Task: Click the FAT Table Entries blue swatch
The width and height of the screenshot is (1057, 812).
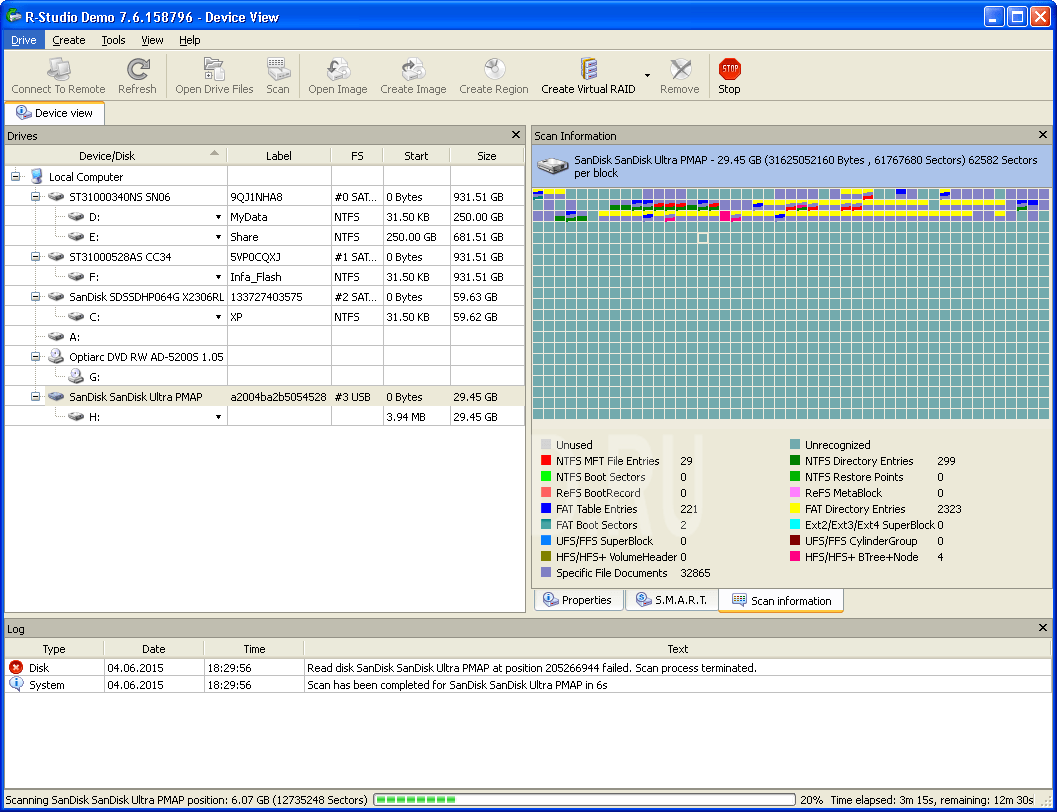Action: tap(546, 509)
